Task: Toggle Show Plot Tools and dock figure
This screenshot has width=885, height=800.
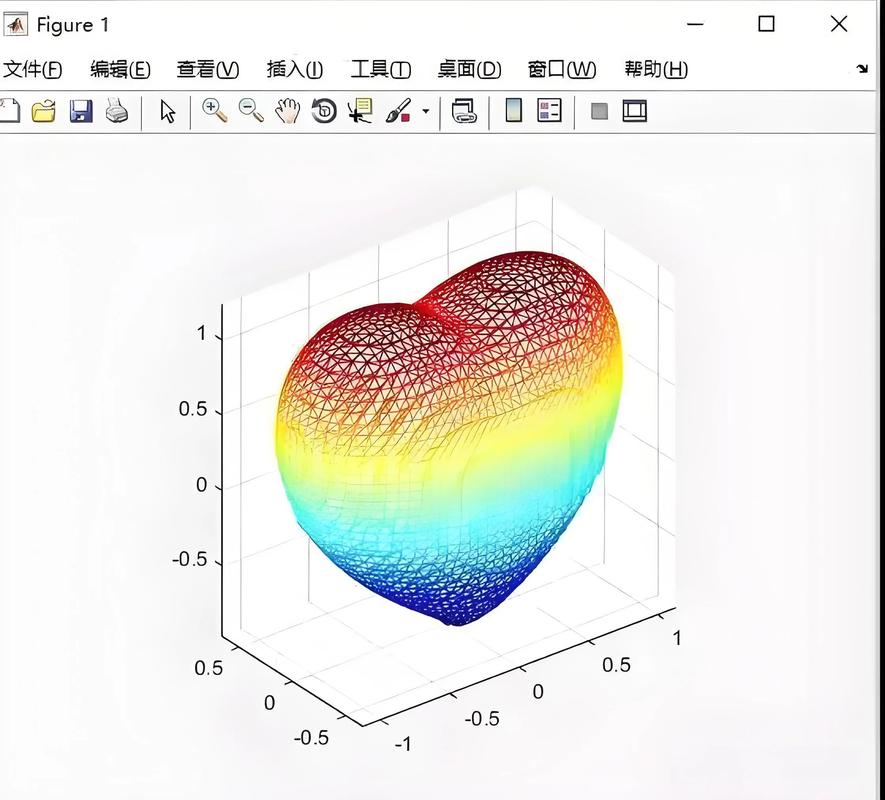Action: tap(632, 112)
